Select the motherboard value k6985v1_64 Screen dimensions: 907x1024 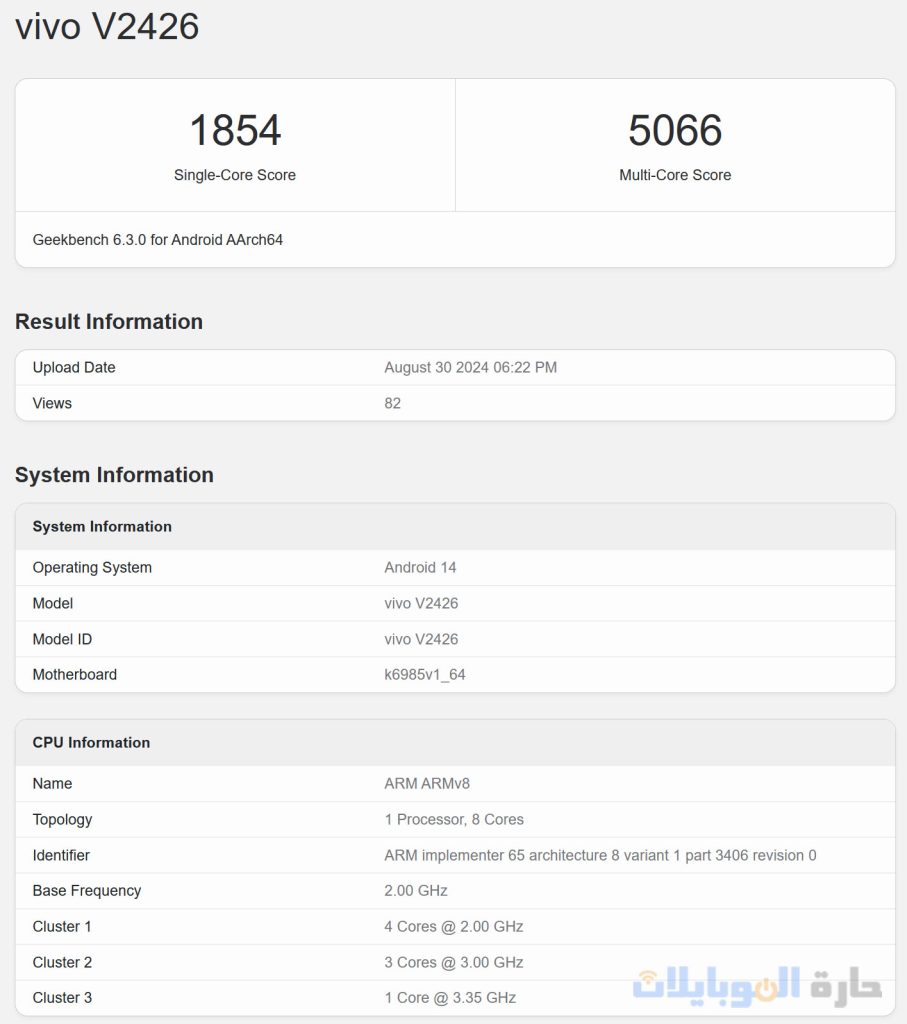point(425,675)
